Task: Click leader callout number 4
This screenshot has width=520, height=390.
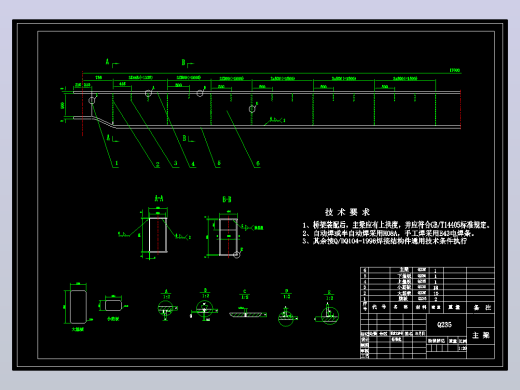Action: [193, 164]
